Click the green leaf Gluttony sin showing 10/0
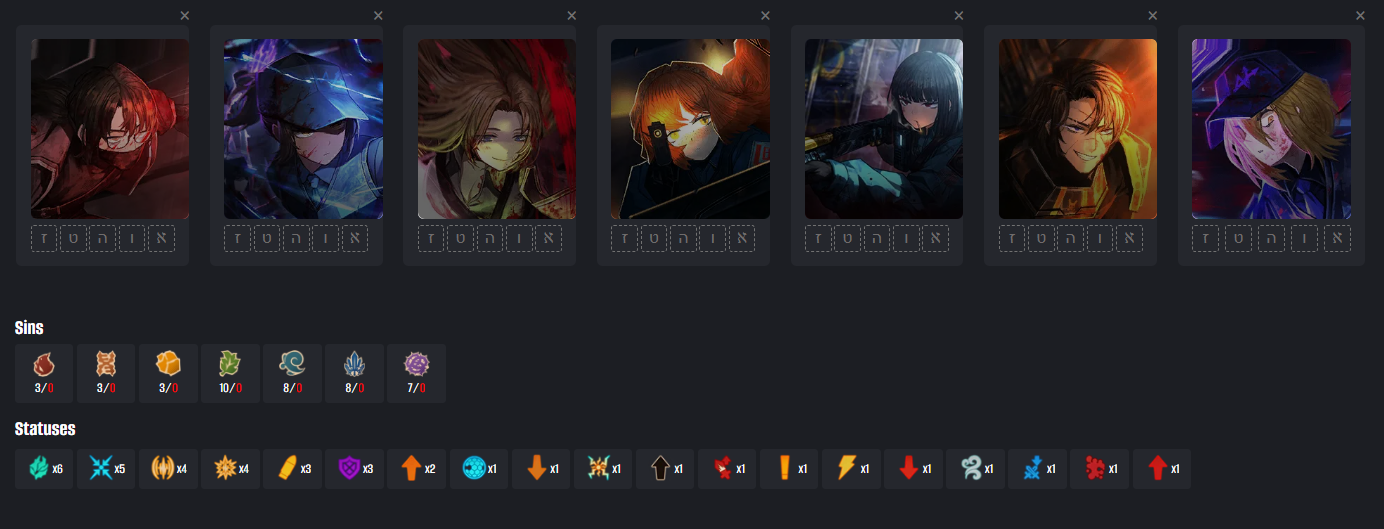The image size is (1384, 529). pyautogui.click(x=230, y=373)
